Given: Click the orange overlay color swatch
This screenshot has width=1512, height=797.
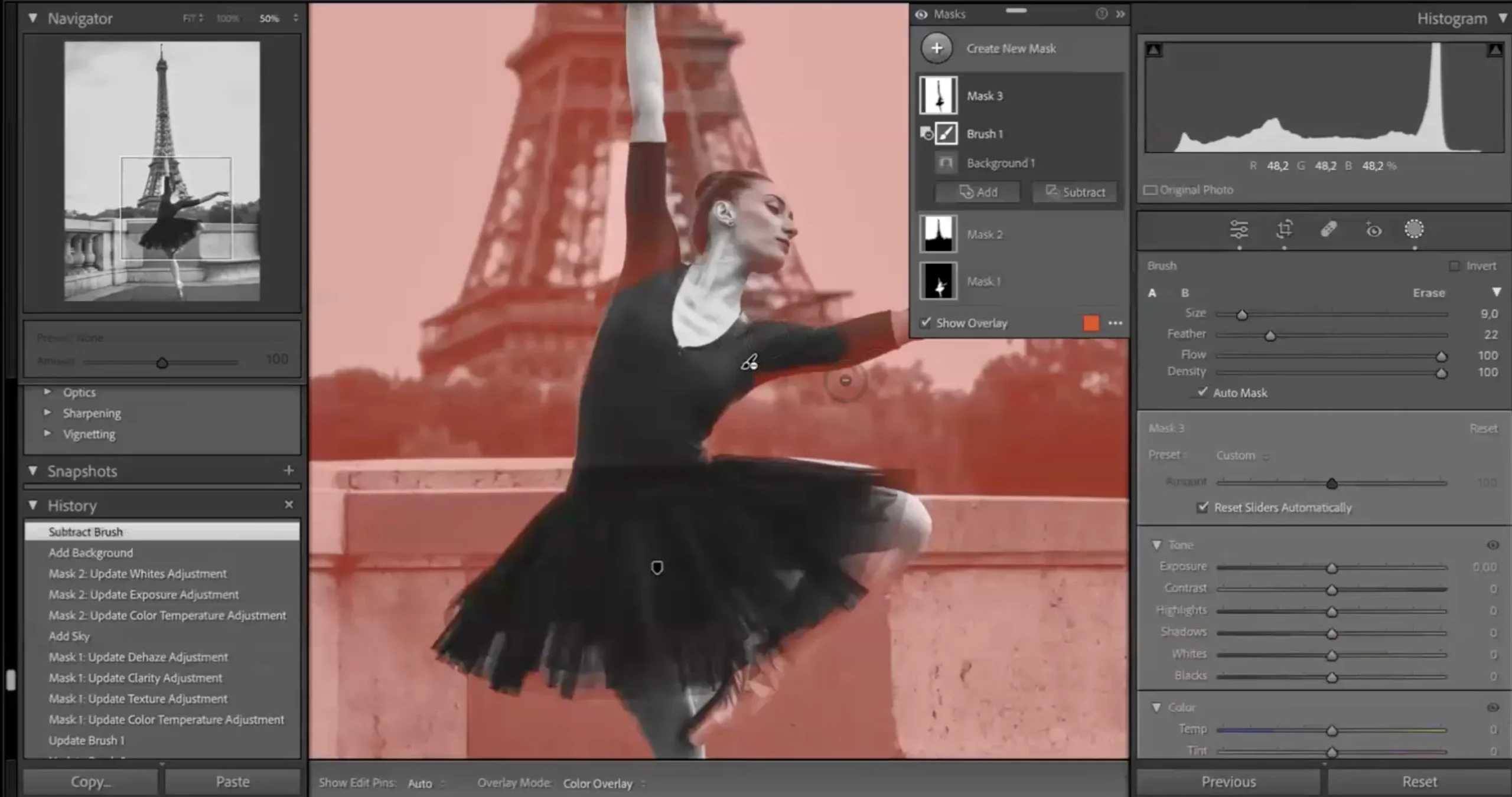Looking at the screenshot, I should 1090,323.
